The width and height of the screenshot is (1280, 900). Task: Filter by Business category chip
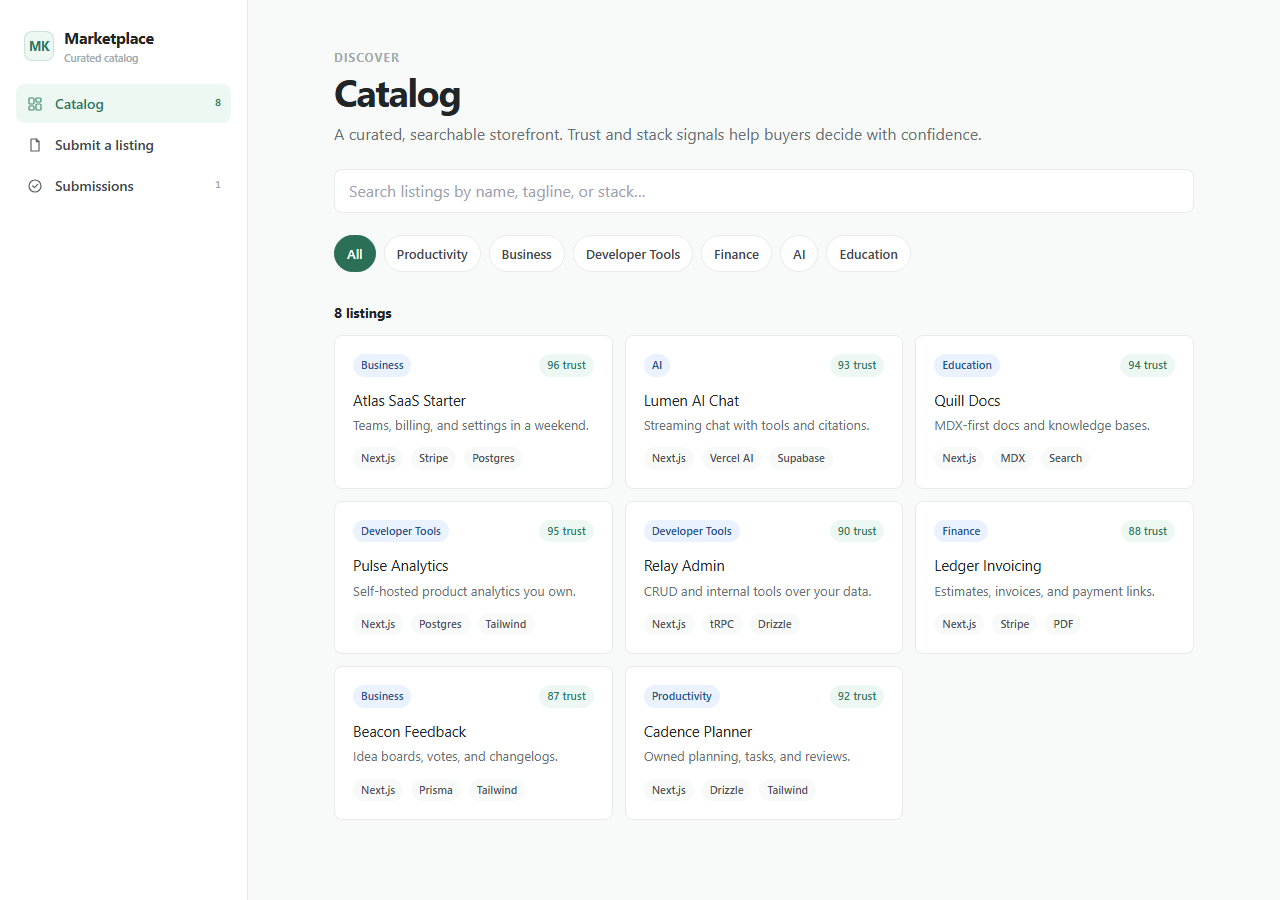coord(527,254)
